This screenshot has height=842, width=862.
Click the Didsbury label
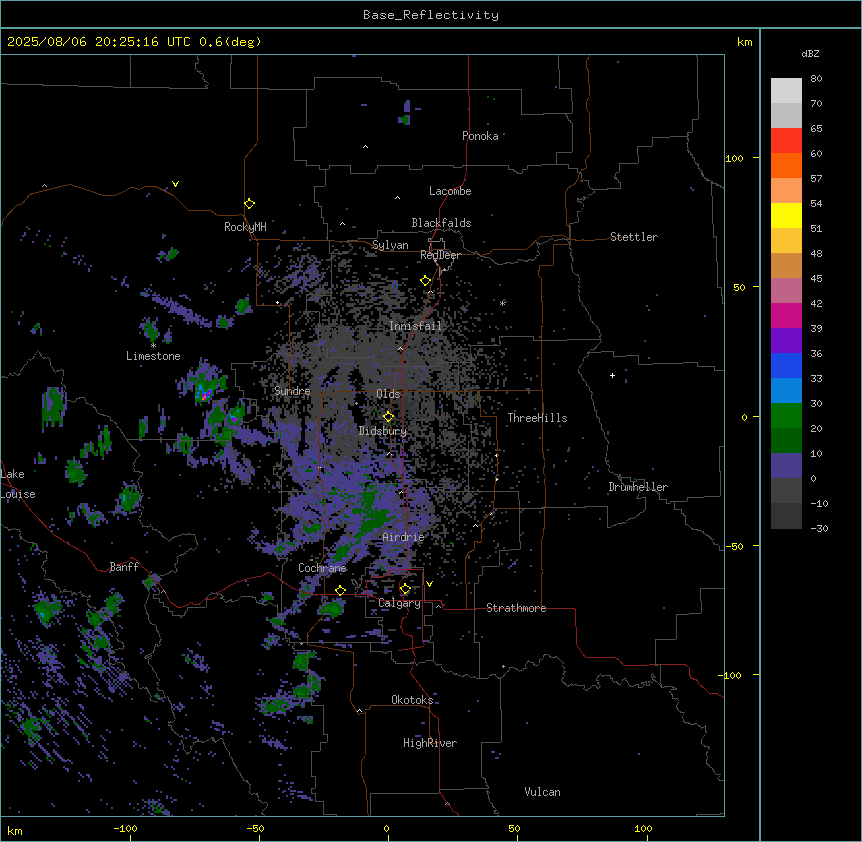[x=383, y=431]
